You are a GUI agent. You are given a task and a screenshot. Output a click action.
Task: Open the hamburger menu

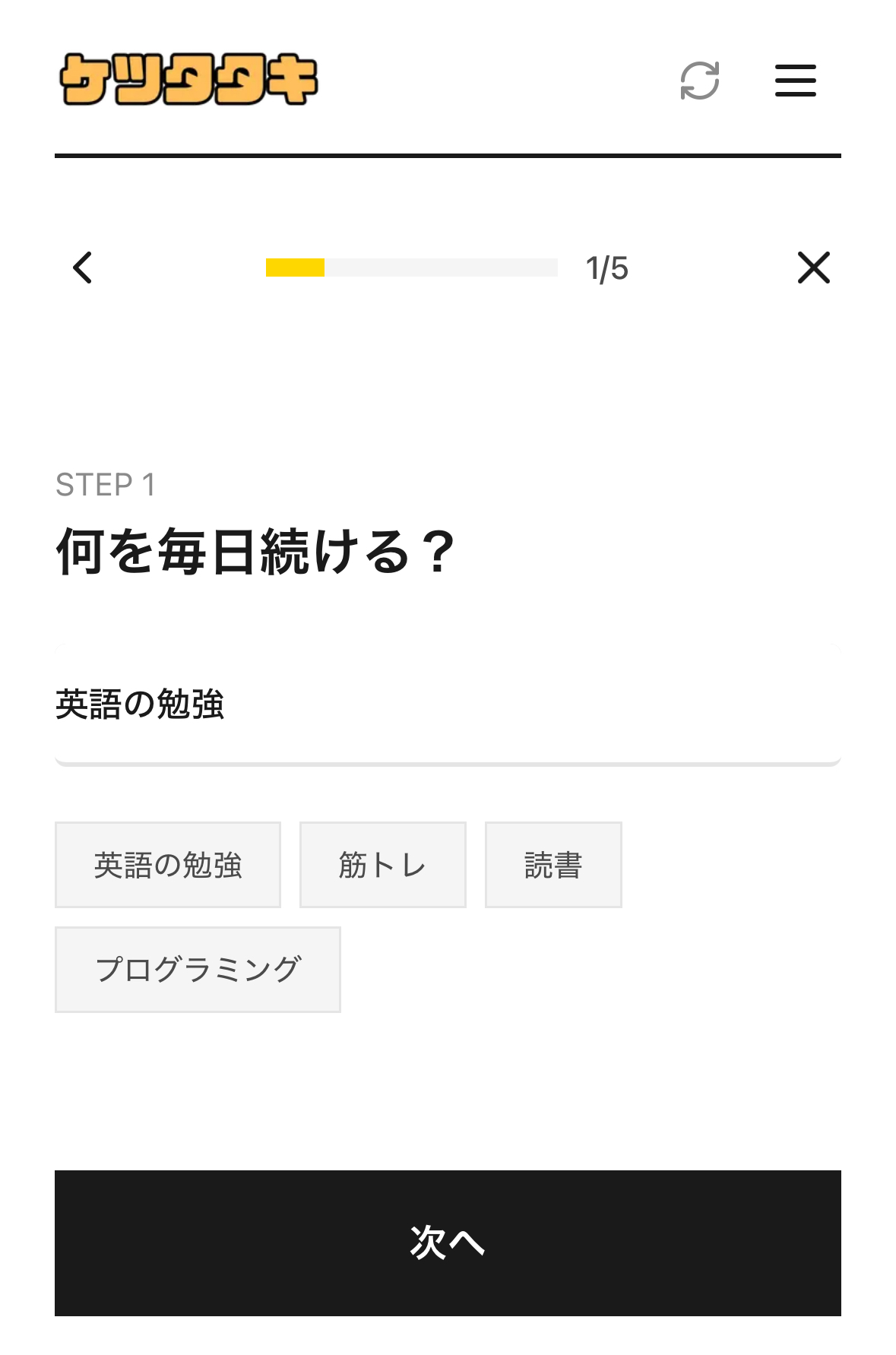[795, 81]
